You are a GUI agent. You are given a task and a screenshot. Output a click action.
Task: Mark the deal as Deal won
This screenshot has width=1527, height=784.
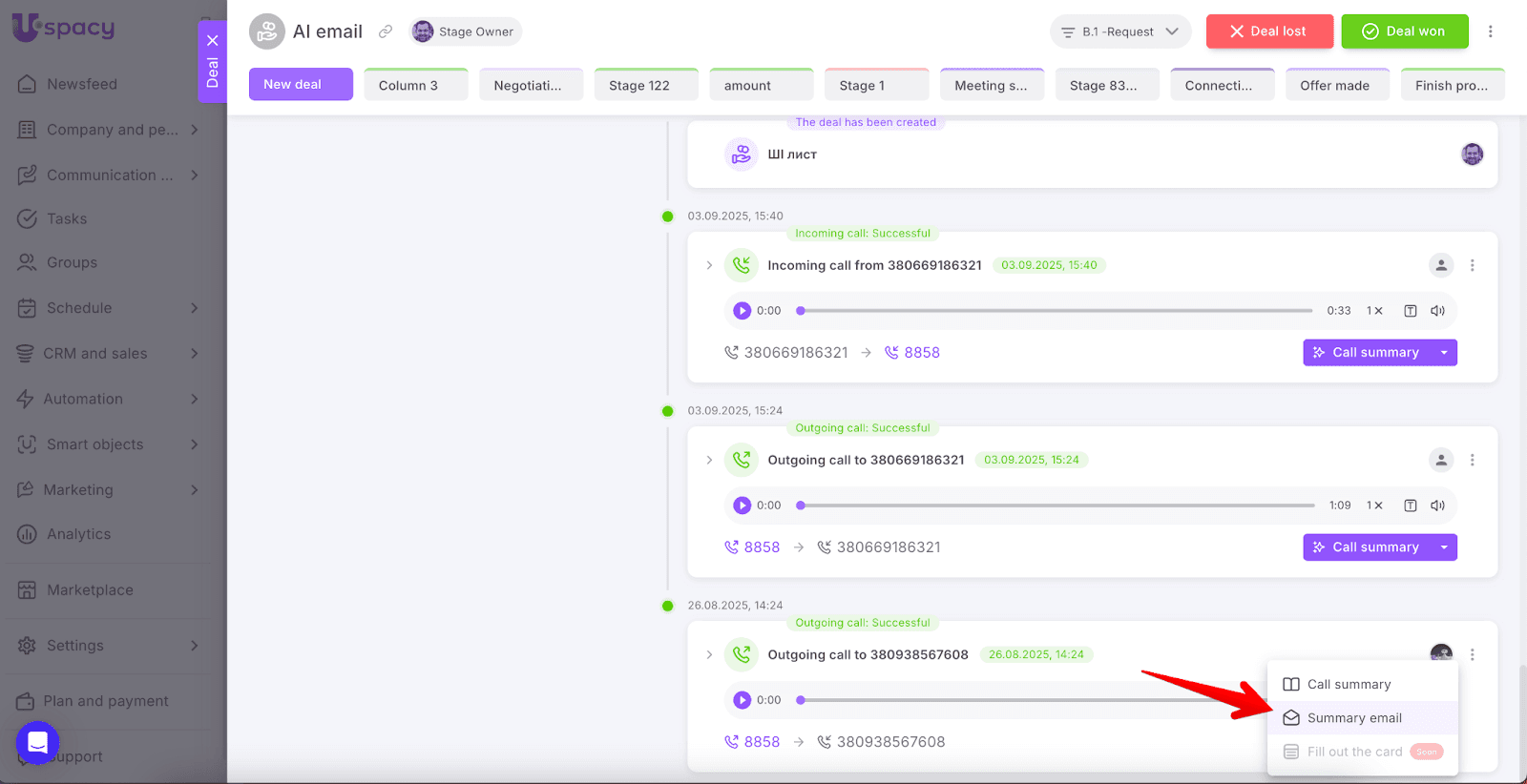[1404, 31]
